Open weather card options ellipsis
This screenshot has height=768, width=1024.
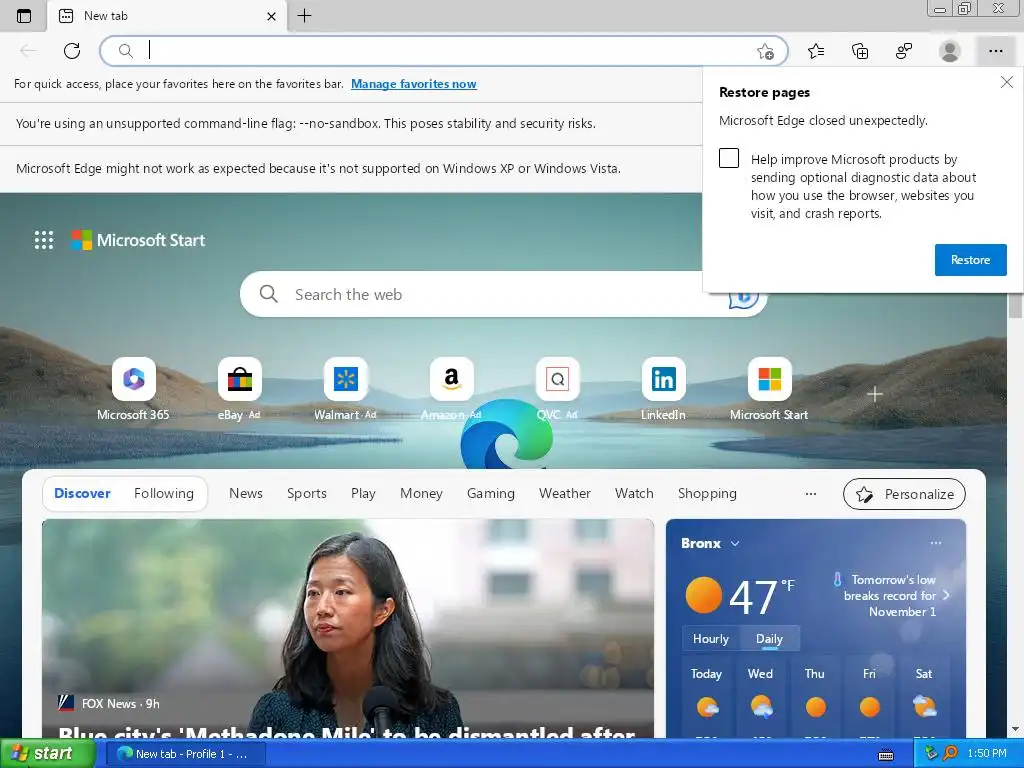[936, 543]
